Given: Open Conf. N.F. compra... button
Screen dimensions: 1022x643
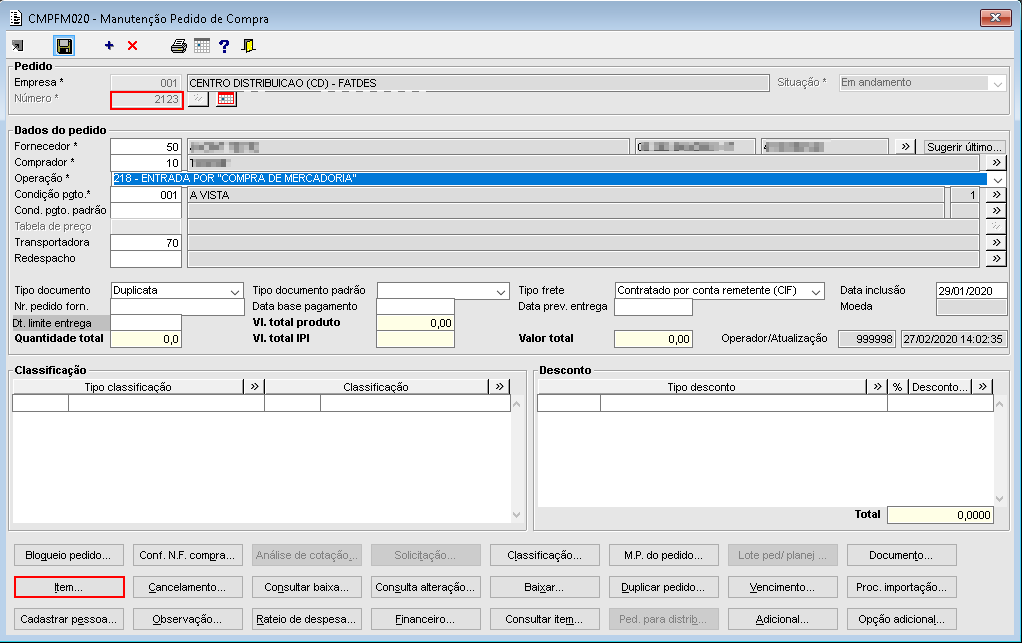Looking at the screenshot, I should [x=188, y=555].
